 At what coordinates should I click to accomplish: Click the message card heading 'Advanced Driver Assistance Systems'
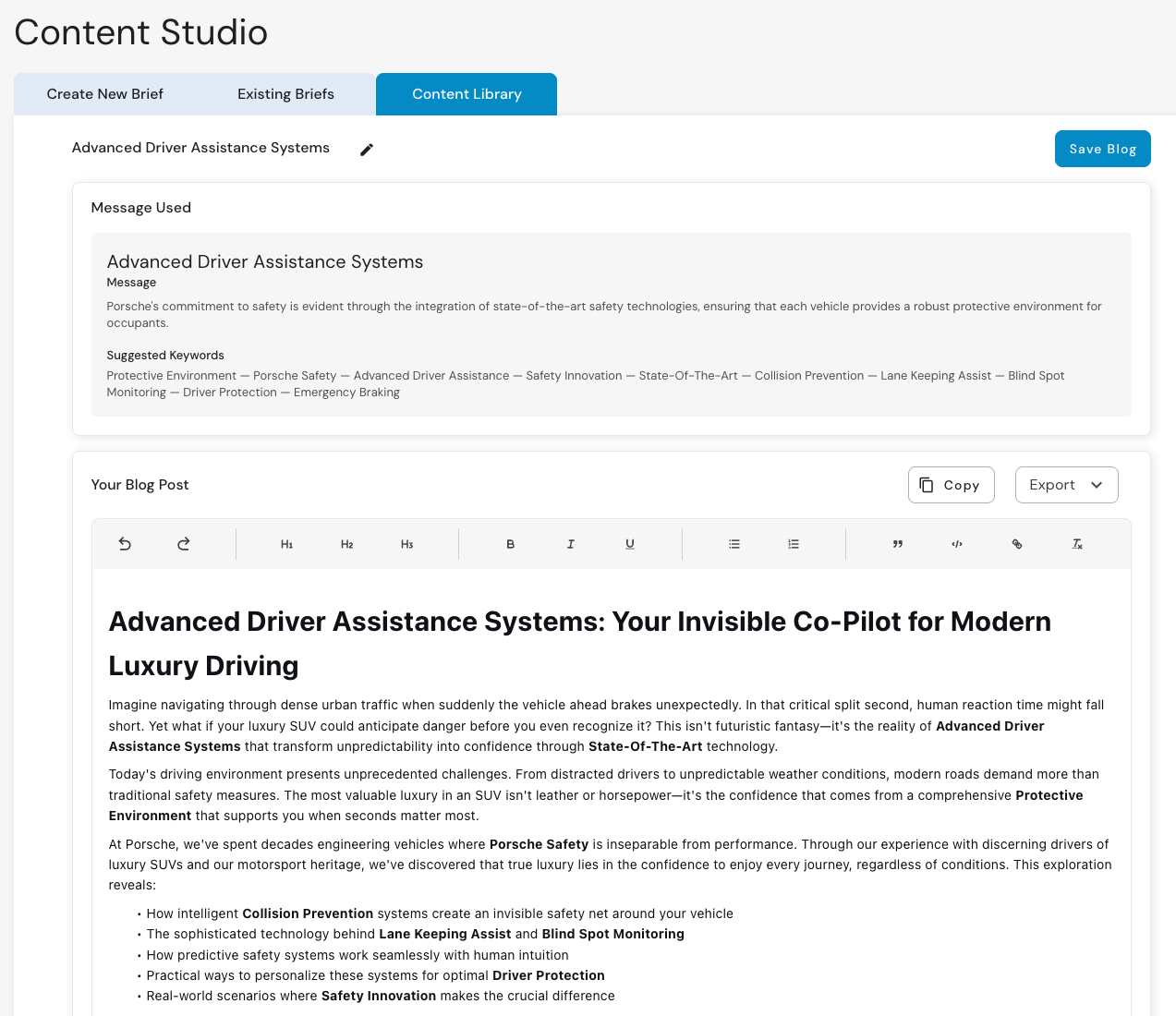(265, 261)
